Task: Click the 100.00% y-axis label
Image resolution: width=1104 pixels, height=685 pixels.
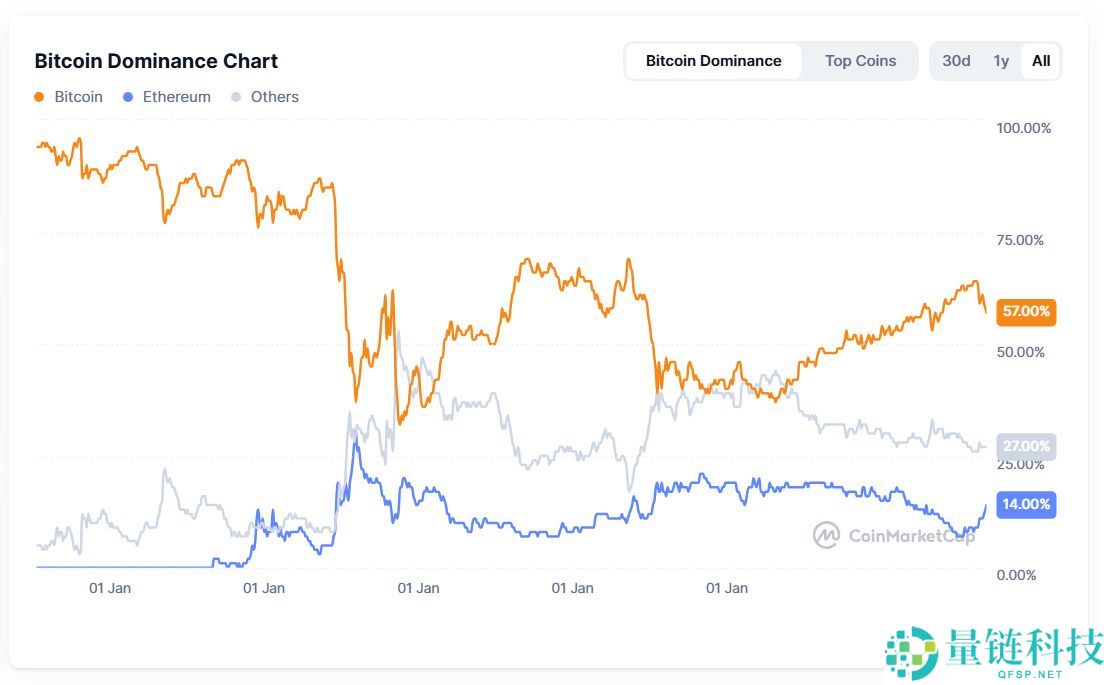Action: pyautogui.click(x=1023, y=128)
